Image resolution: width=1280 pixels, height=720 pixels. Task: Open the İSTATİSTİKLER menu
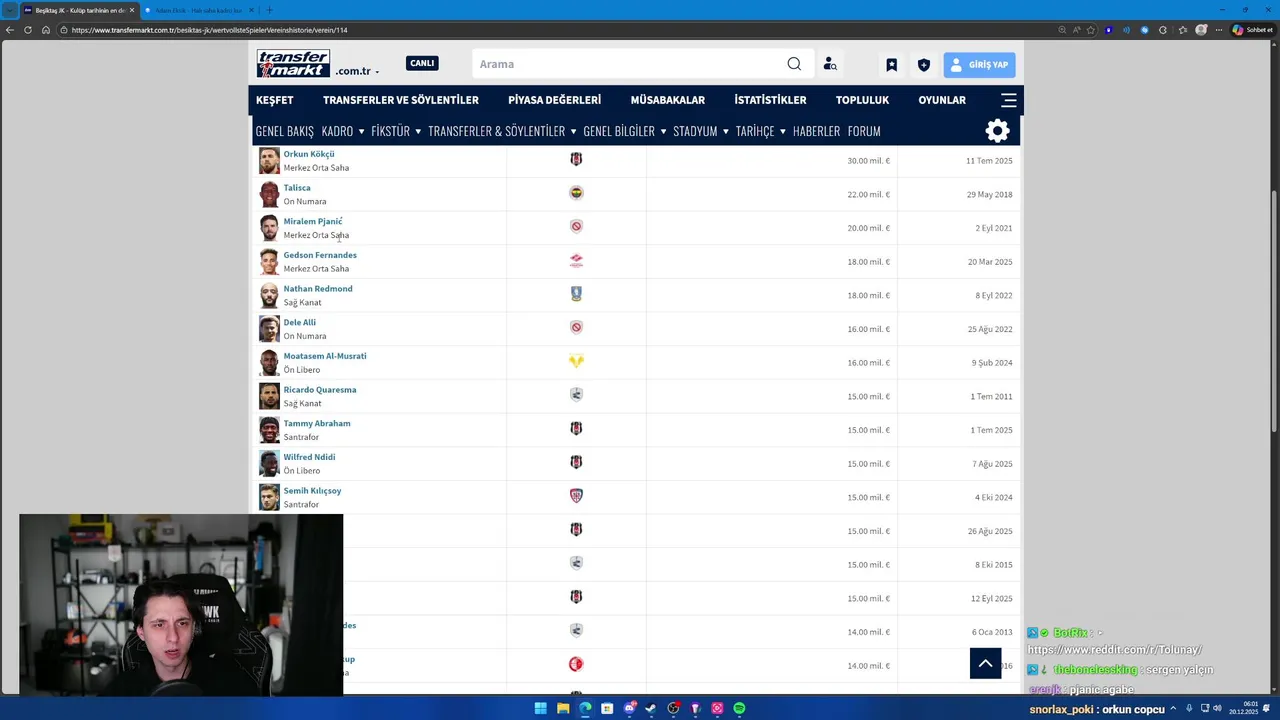[x=770, y=100]
